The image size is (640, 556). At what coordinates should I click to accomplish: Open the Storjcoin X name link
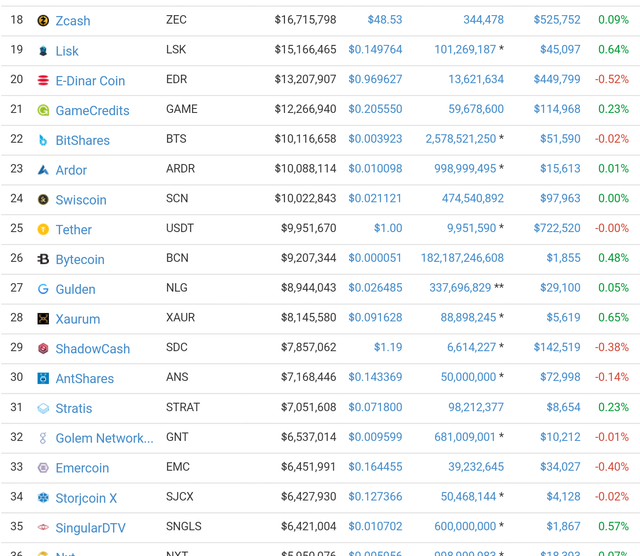point(86,498)
